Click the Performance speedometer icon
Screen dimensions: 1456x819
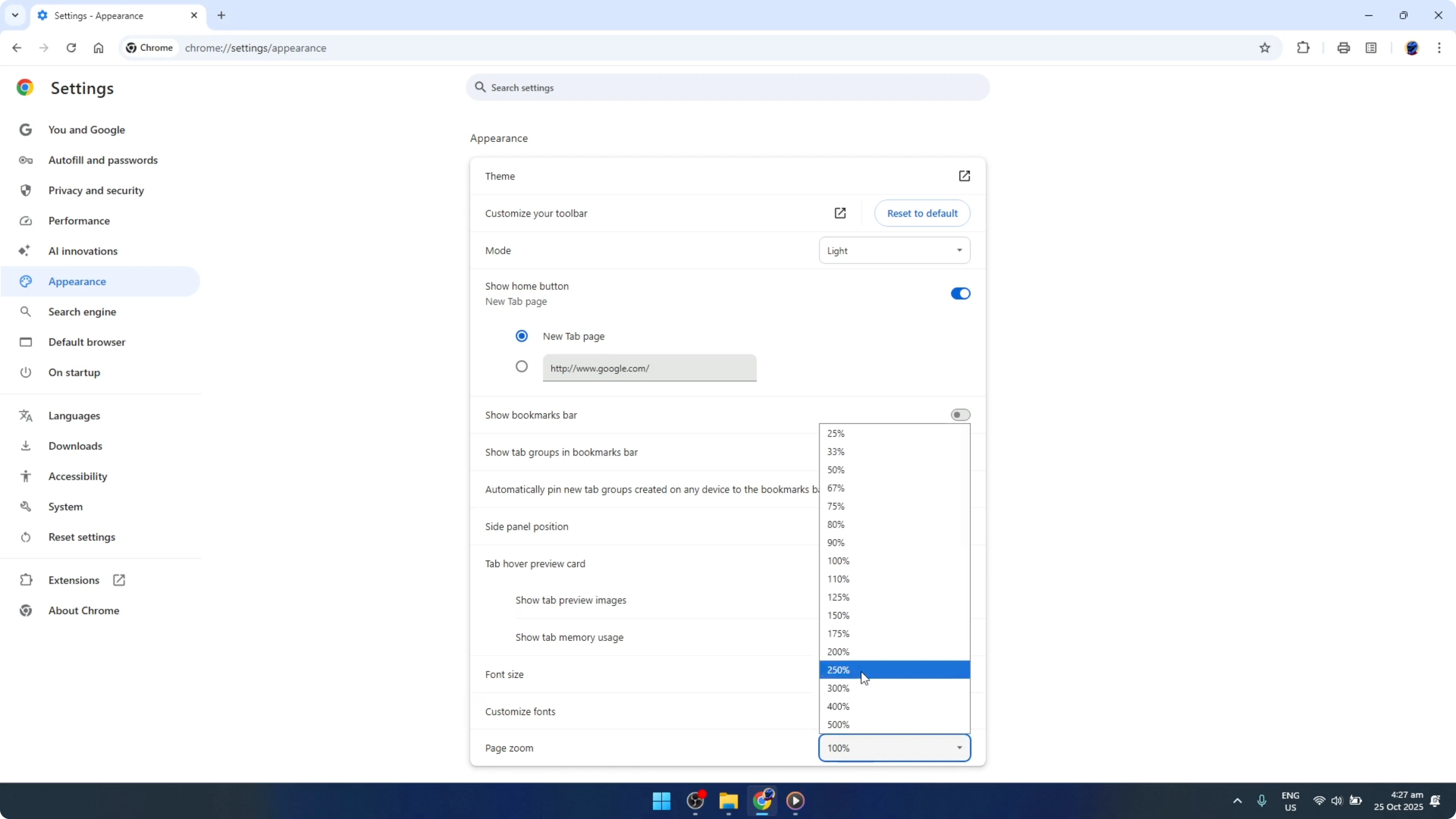point(25,220)
